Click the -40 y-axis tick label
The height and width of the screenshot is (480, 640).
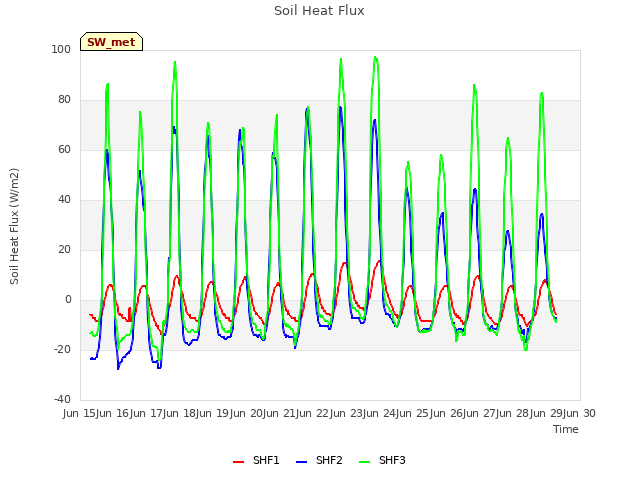[62, 399]
